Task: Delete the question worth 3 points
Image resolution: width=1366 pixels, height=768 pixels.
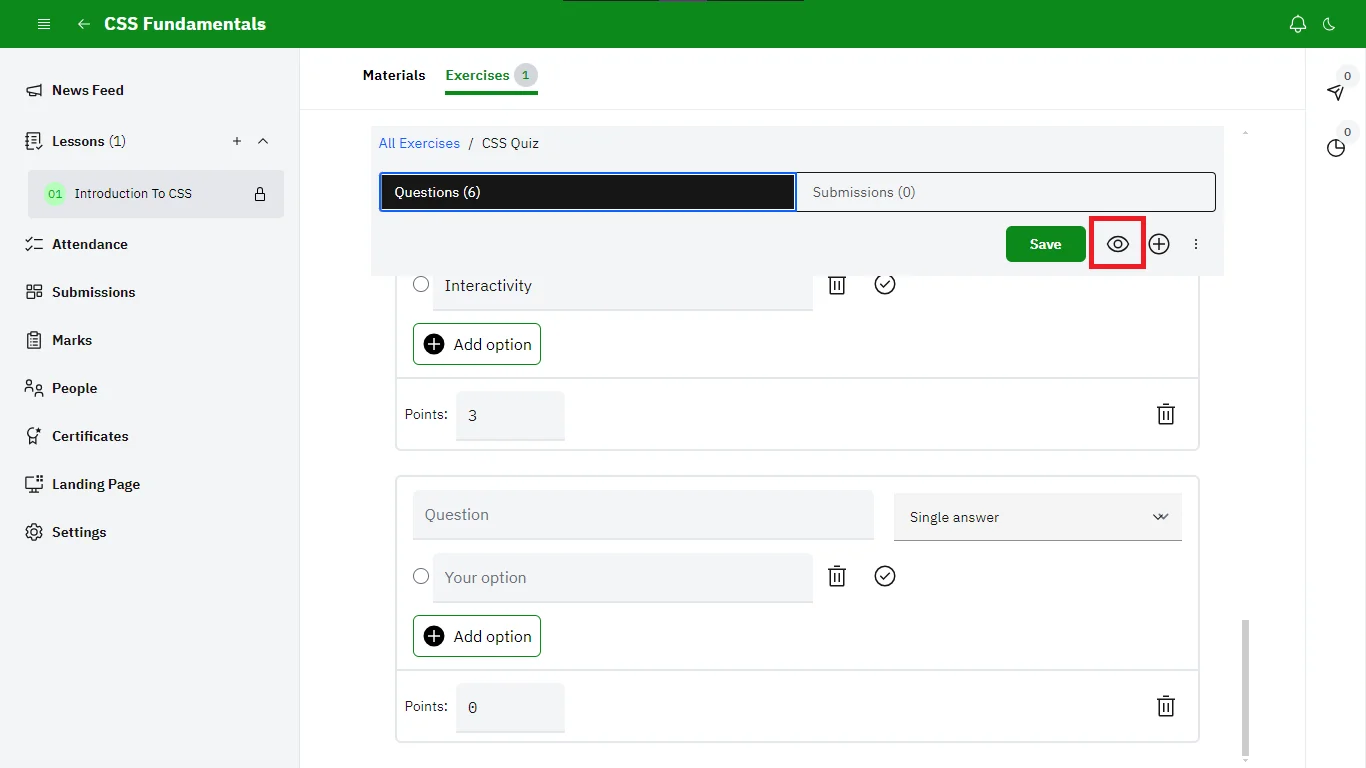Action: (1165, 414)
